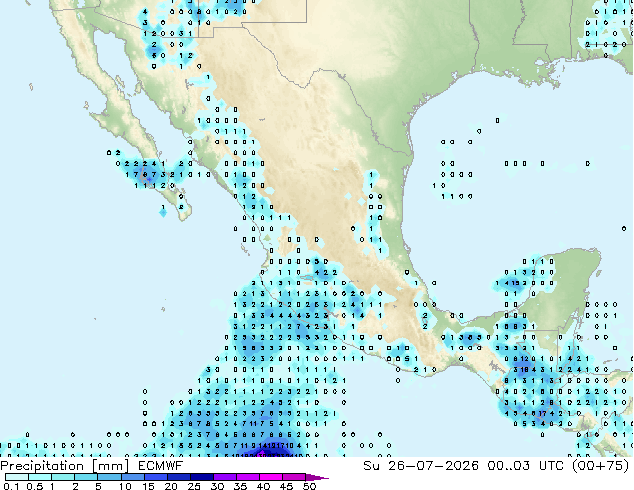This screenshot has width=634, height=490.
Task: Select the 5–10 mm legend color box
Action: (109, 477)
